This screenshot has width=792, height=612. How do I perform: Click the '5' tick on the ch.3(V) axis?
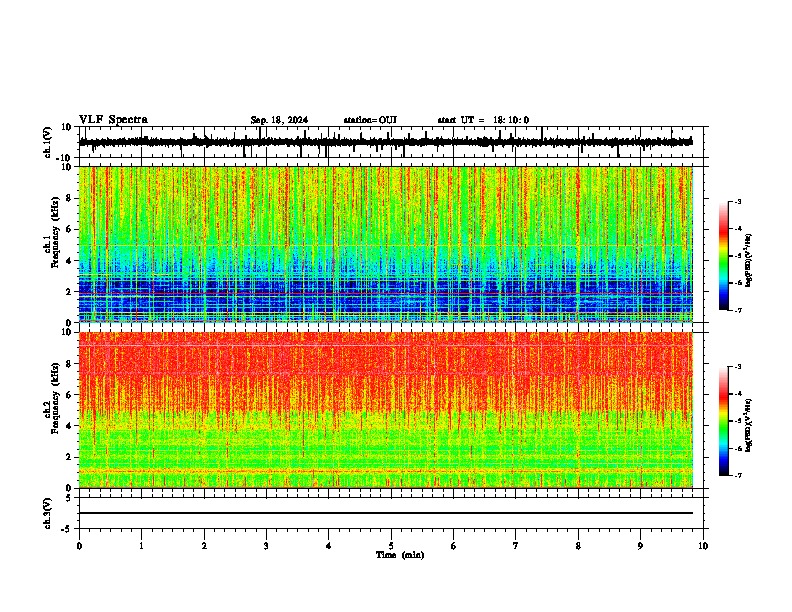click(x=69, y=497)
